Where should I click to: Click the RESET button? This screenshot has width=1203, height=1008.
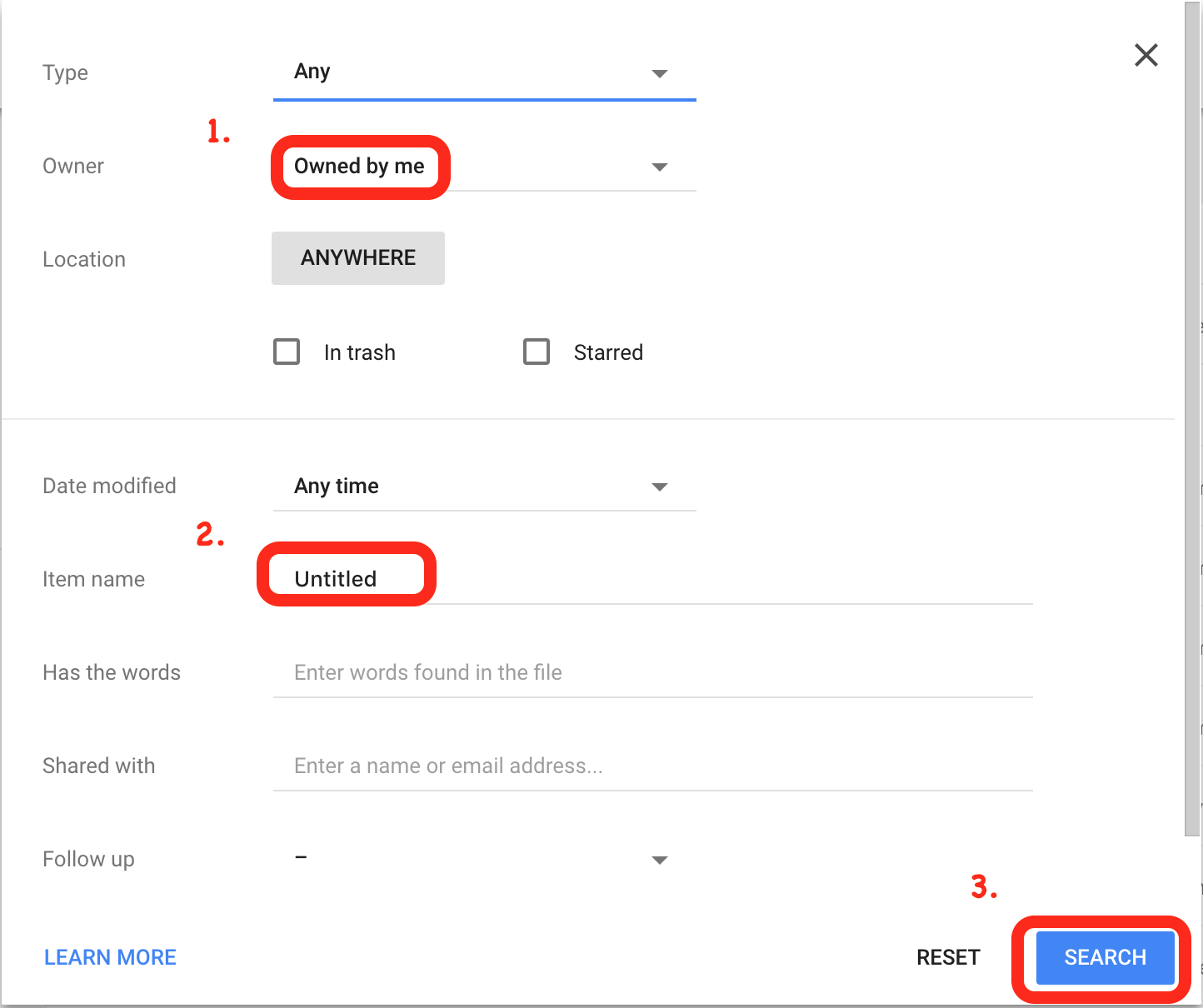tap(948, 957)
